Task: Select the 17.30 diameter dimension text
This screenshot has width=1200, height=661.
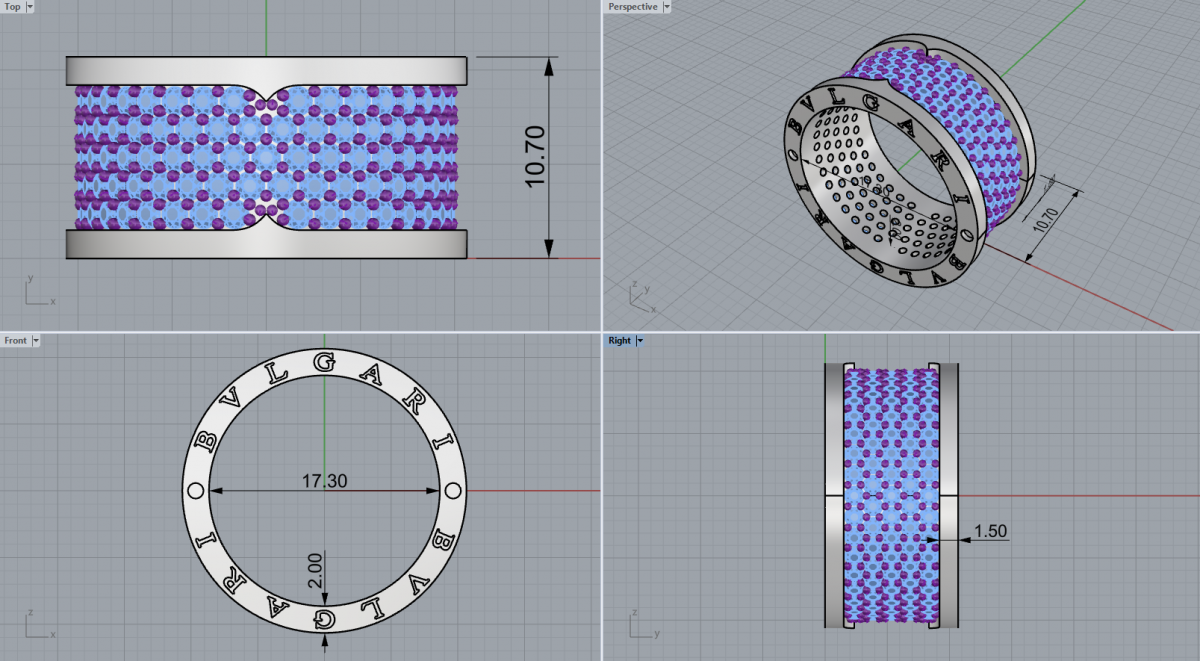Action: [x=324, y=481]
